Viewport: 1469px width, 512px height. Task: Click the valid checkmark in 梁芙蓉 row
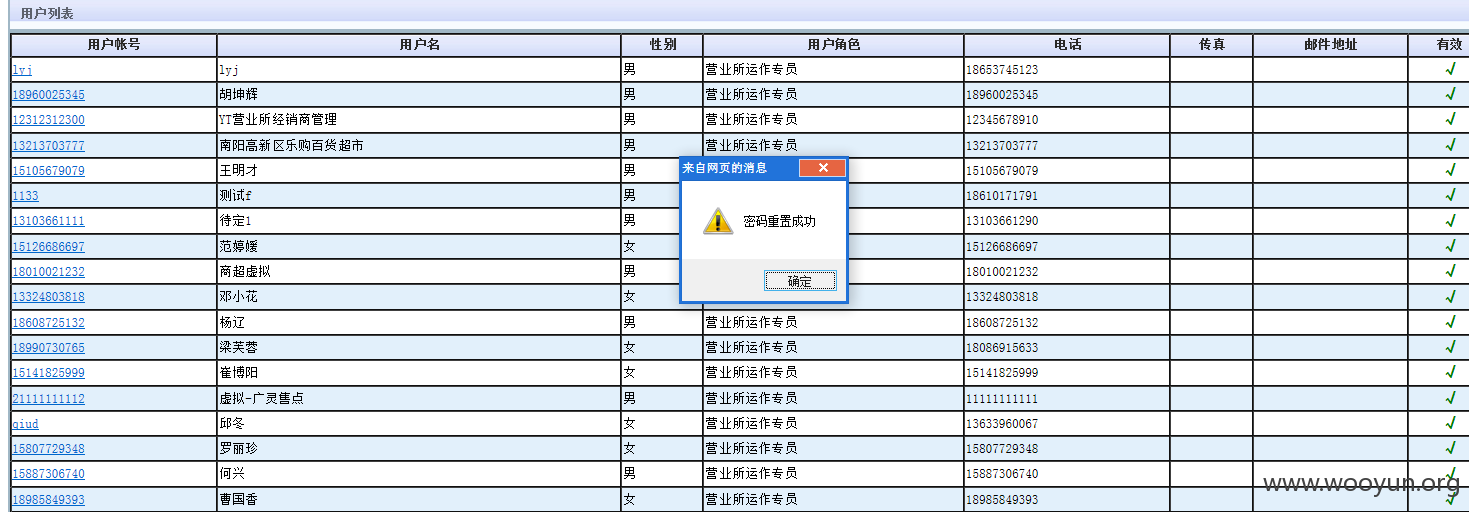pyautogui.click(x=1450, y=347)
